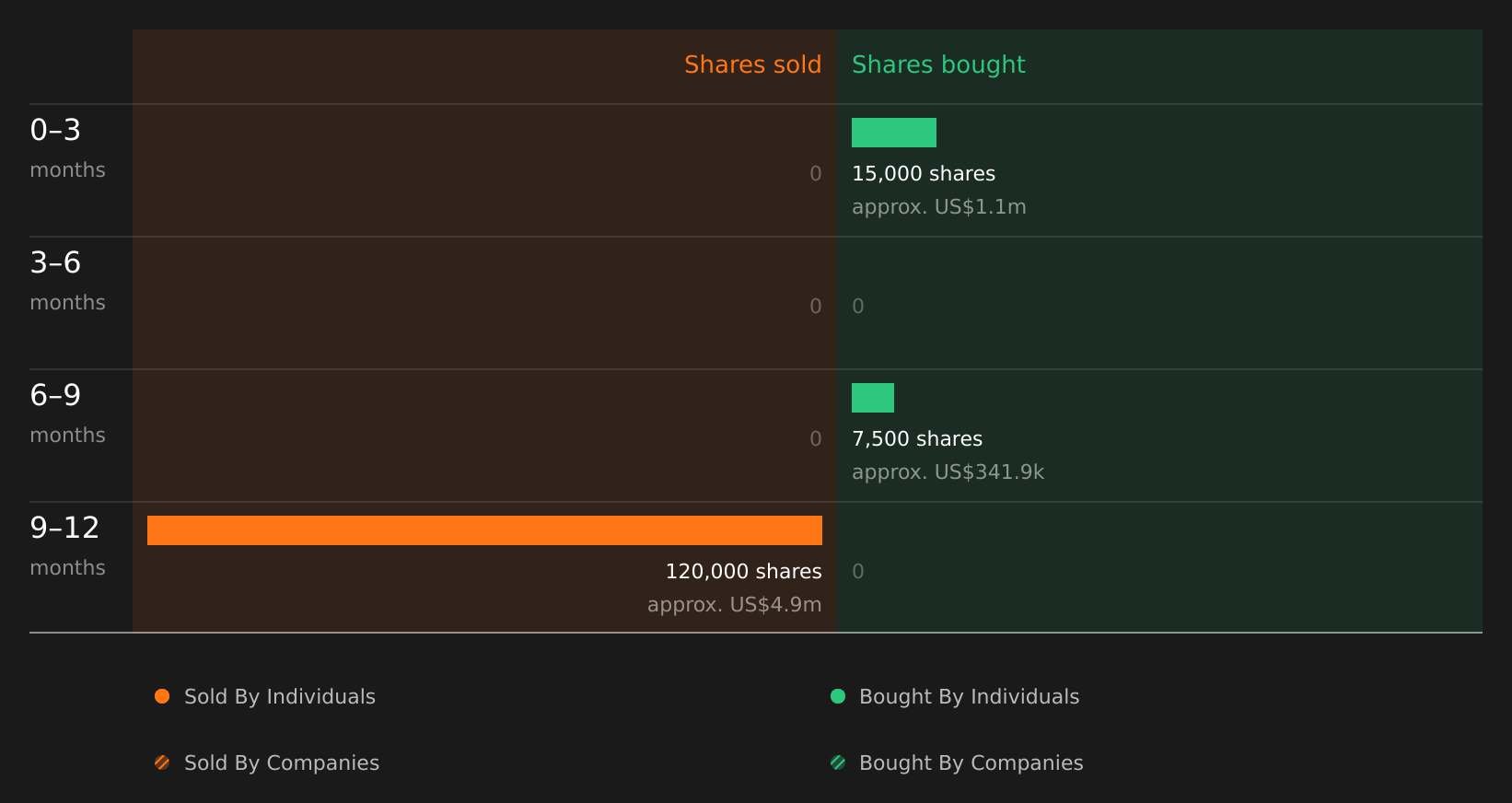
Task: Click the green 0–3 months bought bar
Action: [x=894, y=133]
